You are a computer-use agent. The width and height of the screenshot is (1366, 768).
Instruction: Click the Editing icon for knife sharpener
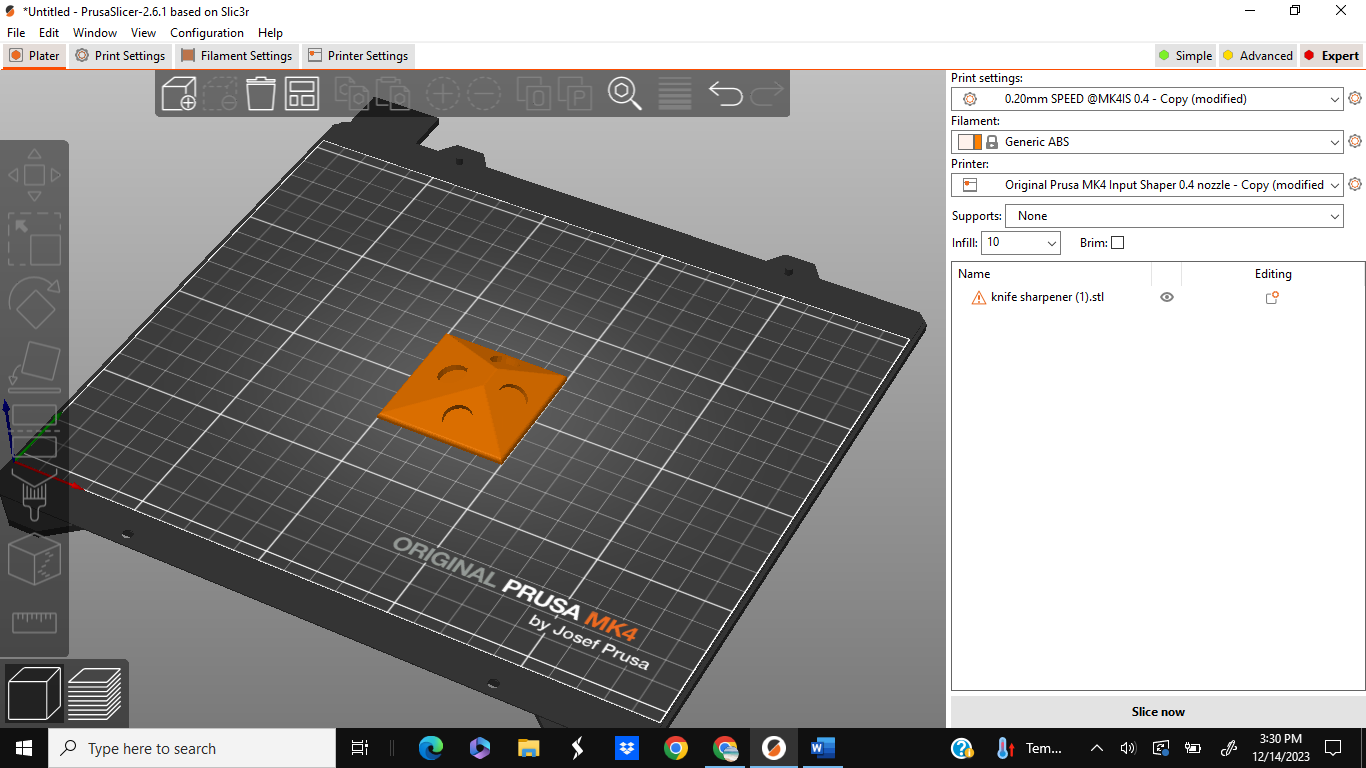coord(1272,297)
